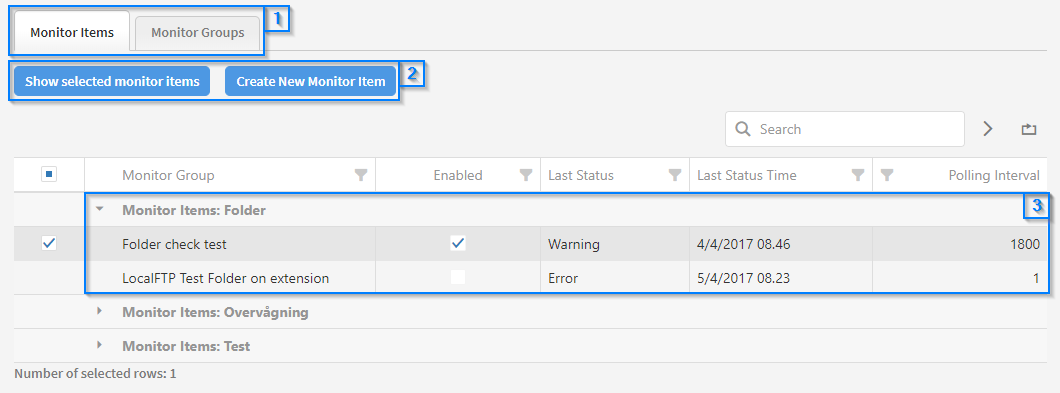Screen dimensions: 1060x393
Task: Click the Create New Monitor Item button
Action: click(310, 81)
